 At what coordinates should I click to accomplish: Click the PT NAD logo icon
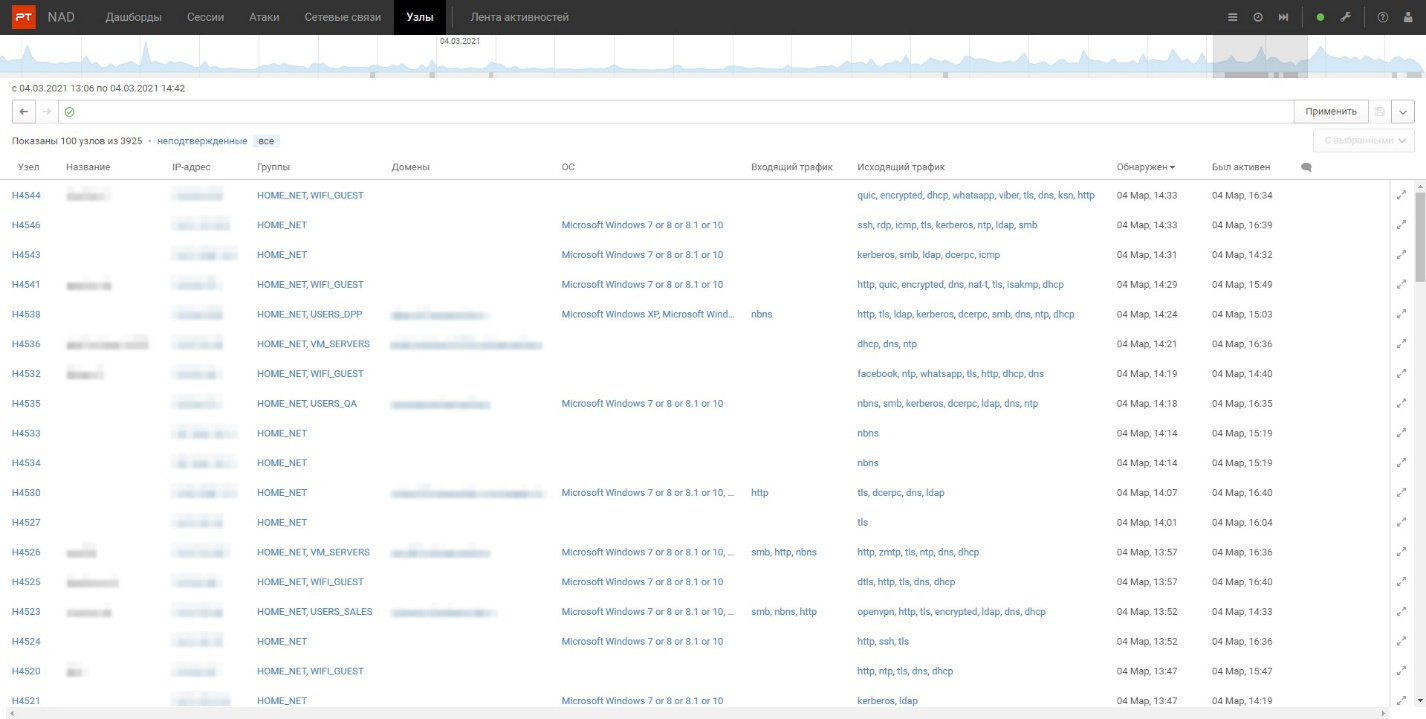25,17
